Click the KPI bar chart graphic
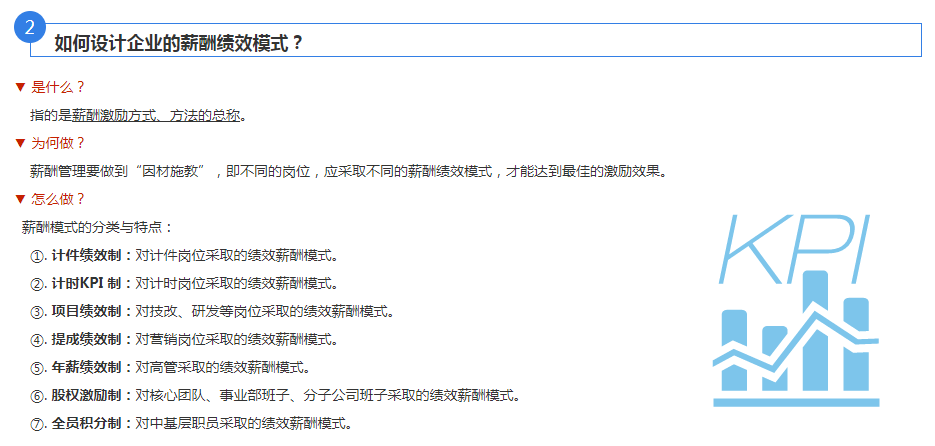Image resolution: width=935 pixels, height=446 pixels. coord(795,345)
